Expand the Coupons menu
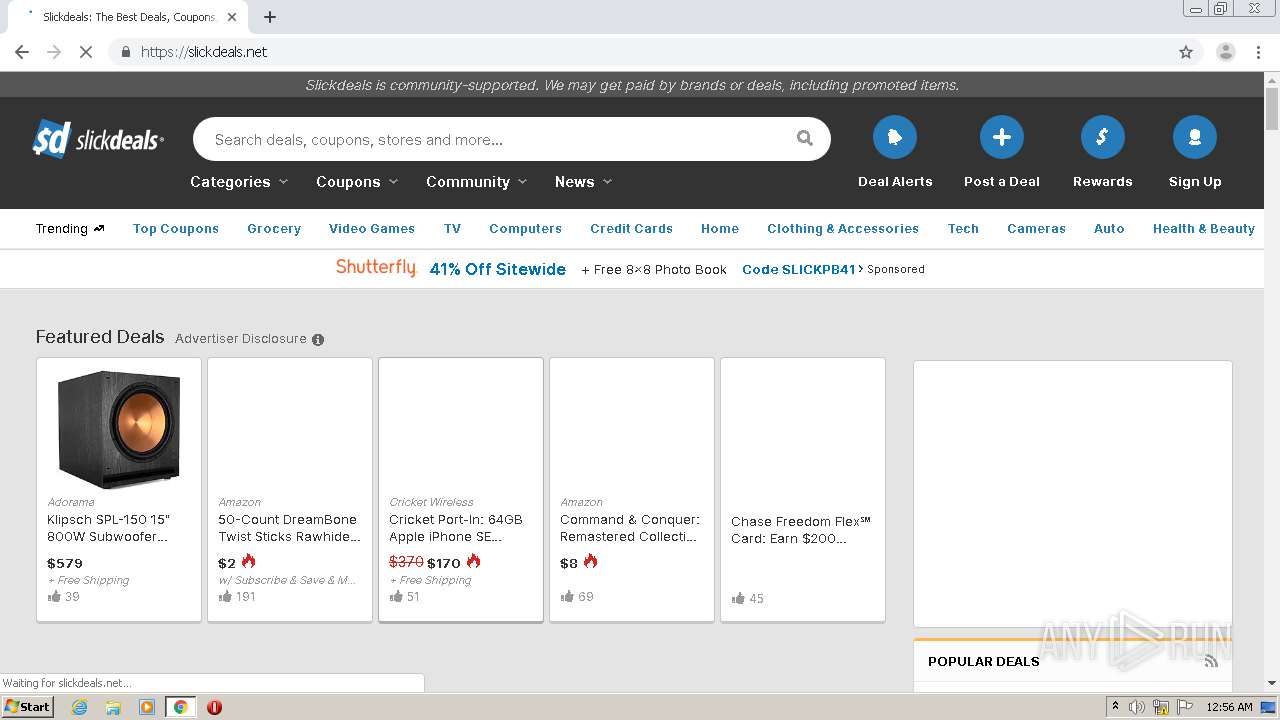This screenshot has width=1280, height=720. coord(357,182)
